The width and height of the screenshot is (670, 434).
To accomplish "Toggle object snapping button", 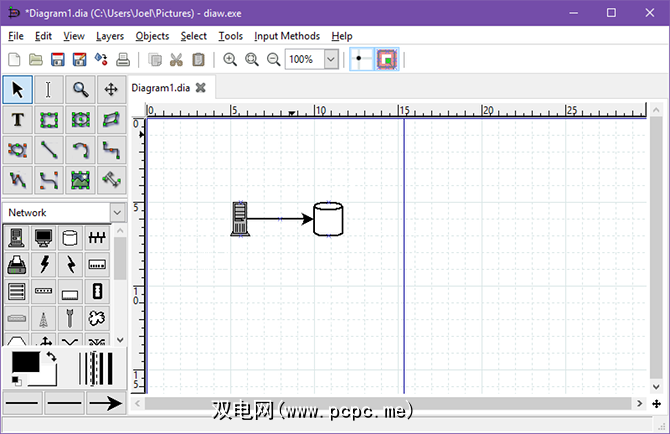I will tap(387, 59).
